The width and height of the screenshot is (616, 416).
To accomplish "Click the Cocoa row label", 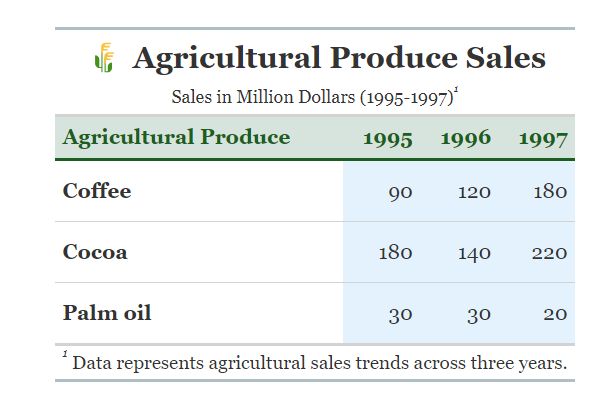I will tap(95, 252).
